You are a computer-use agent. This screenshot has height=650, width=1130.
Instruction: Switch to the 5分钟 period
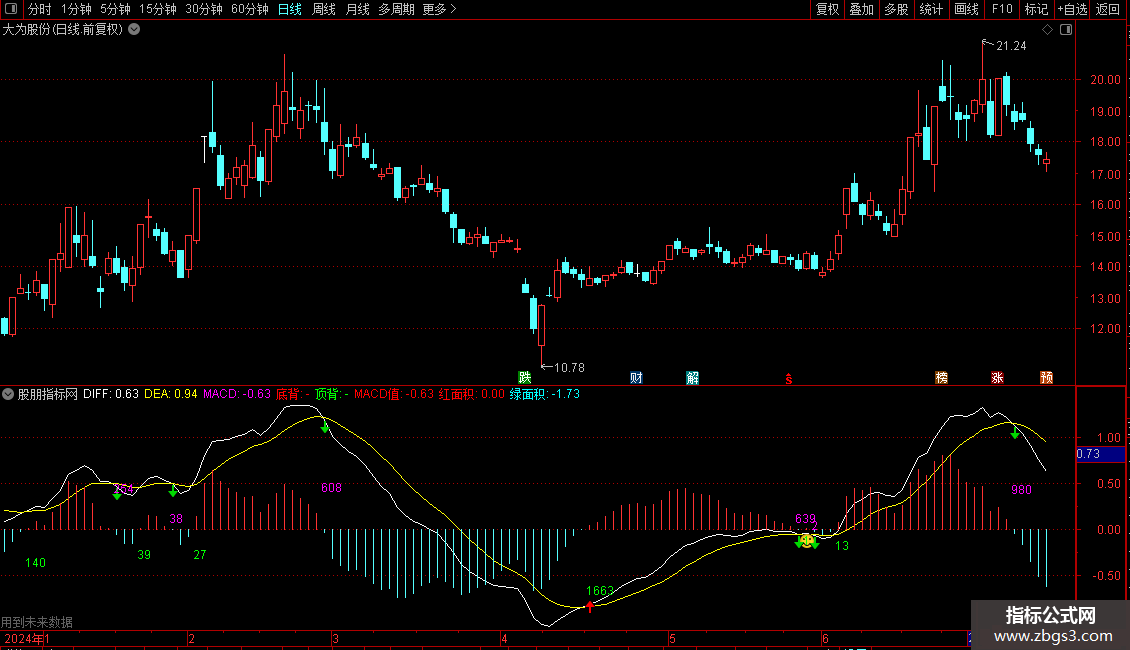tap(115, 9)
